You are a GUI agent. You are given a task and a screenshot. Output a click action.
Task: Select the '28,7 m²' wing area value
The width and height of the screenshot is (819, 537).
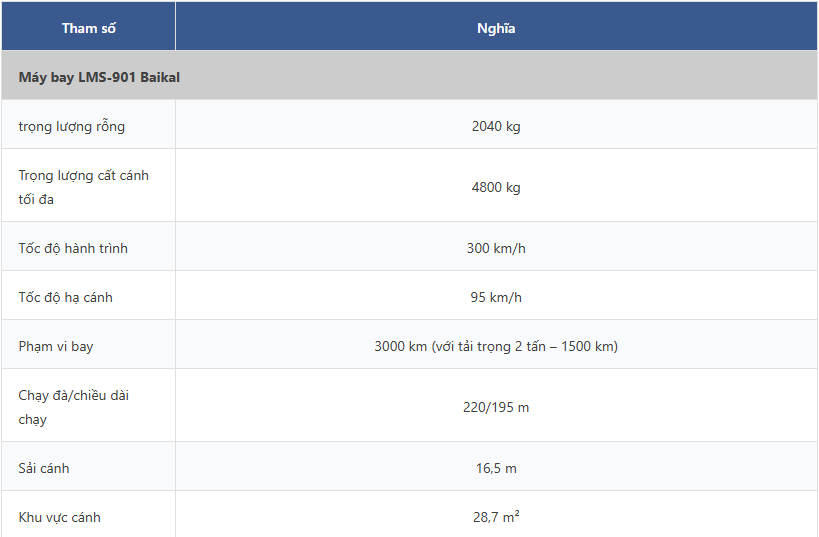pos(496,517)
